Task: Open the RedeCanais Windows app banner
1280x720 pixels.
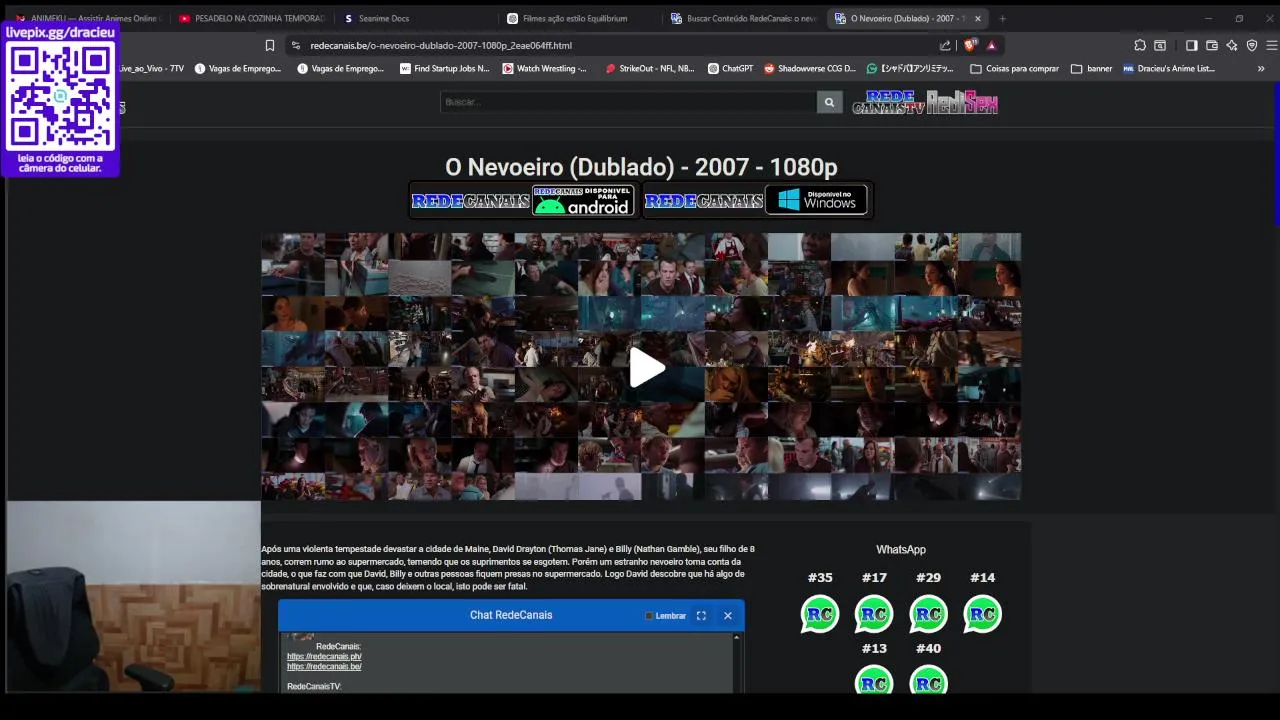Action: coord(757,200)
